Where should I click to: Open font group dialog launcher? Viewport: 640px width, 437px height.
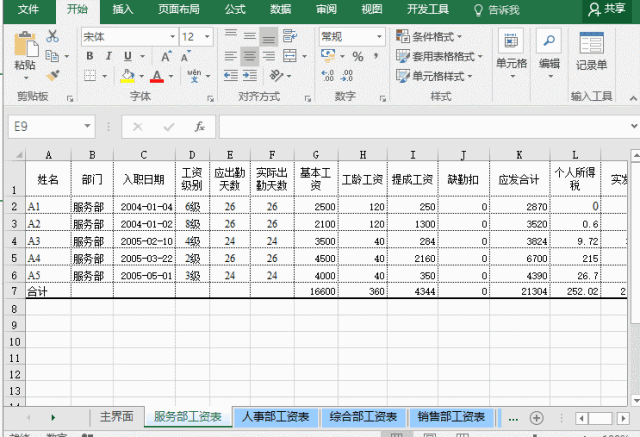click(210, 98)
